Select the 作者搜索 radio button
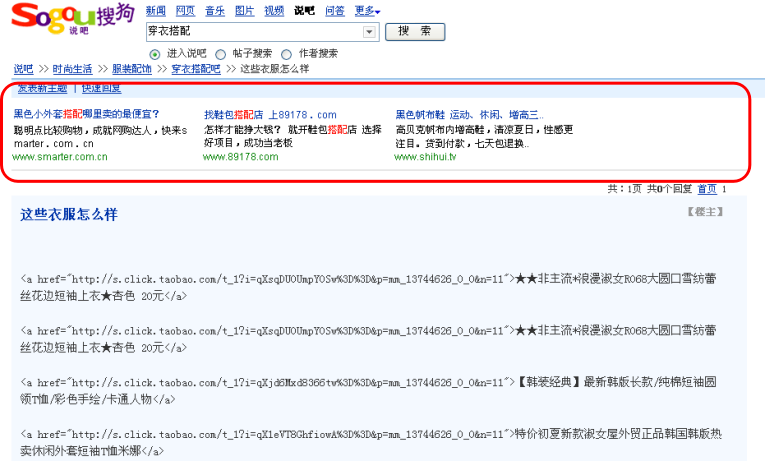The width and height of the screenshot is (766, 462). (286, 54)
